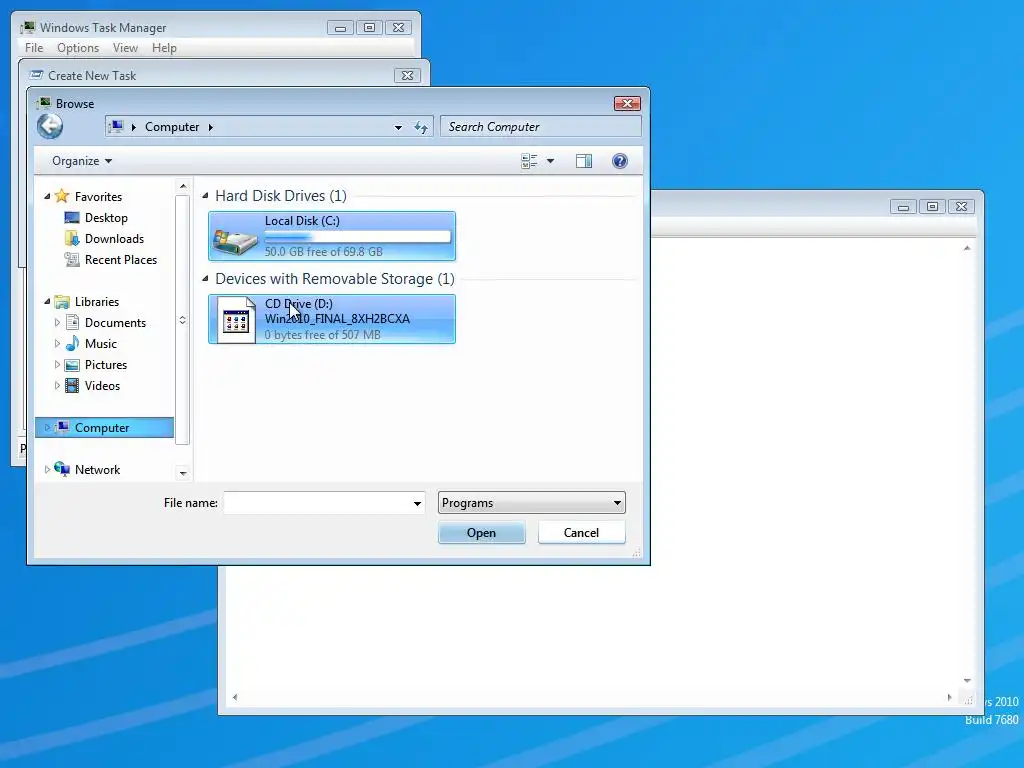
Task: Click the Recent Places icon
Action: [72, 259]
